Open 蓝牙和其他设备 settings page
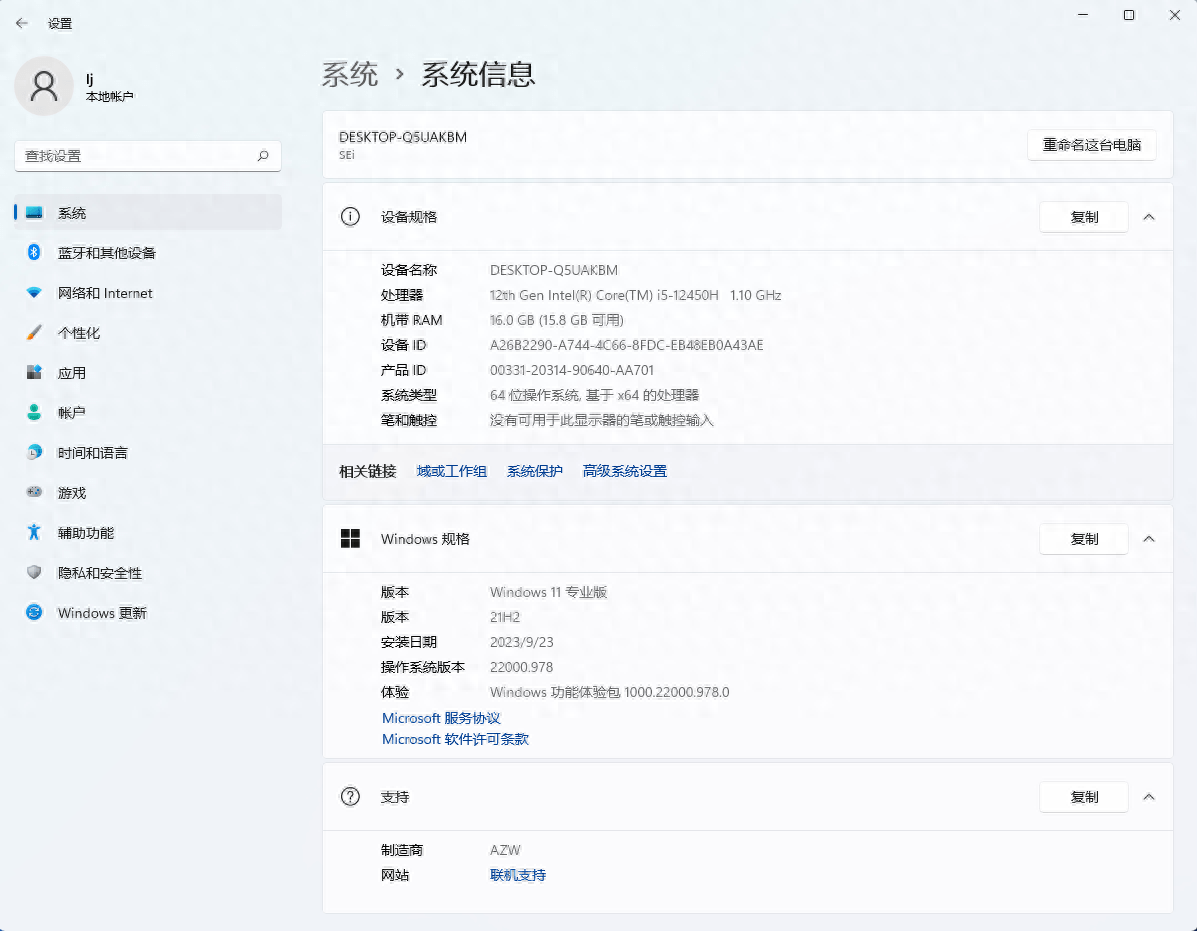 (148, 253)
